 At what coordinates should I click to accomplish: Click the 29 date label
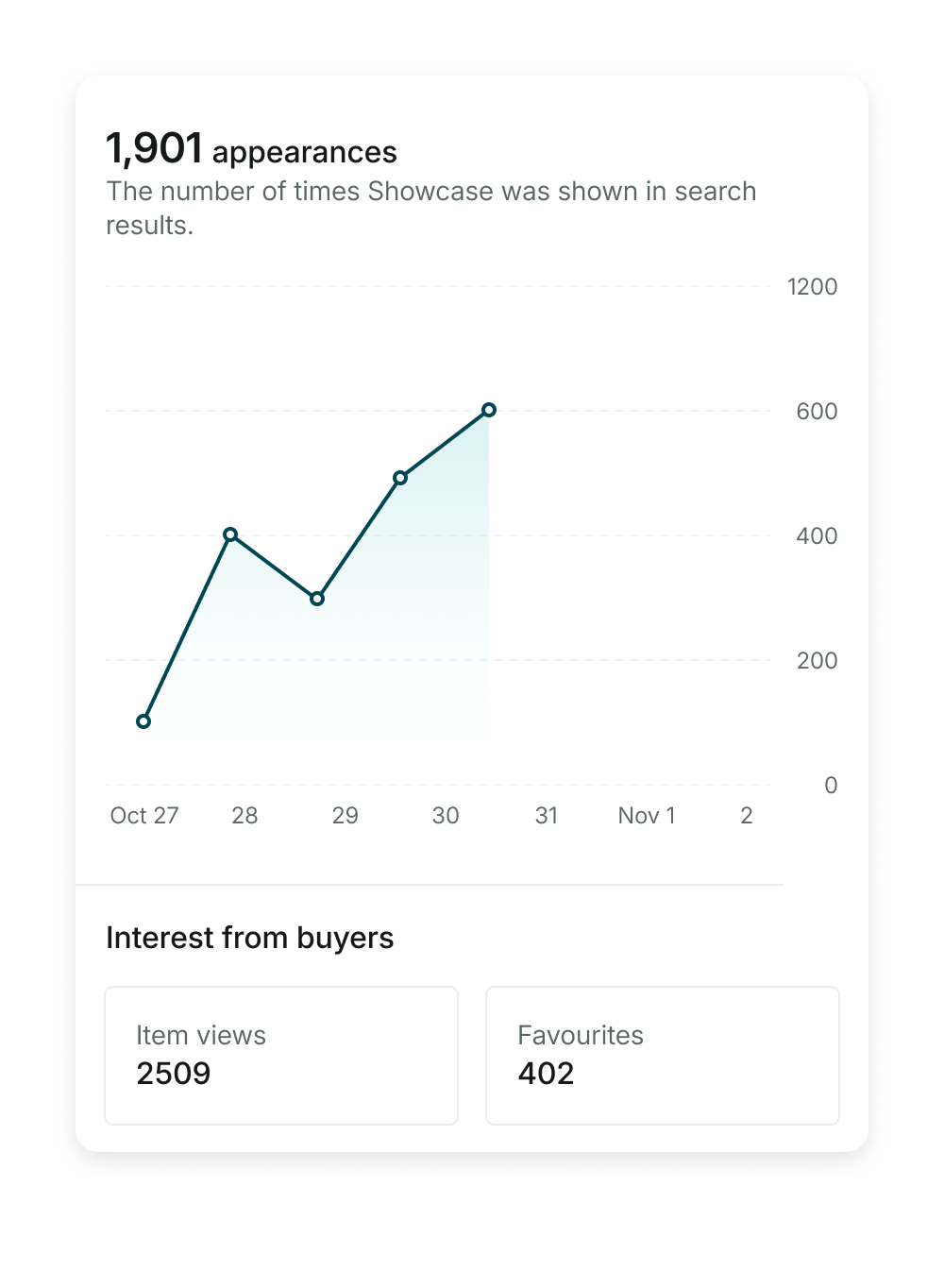(346, 816)
